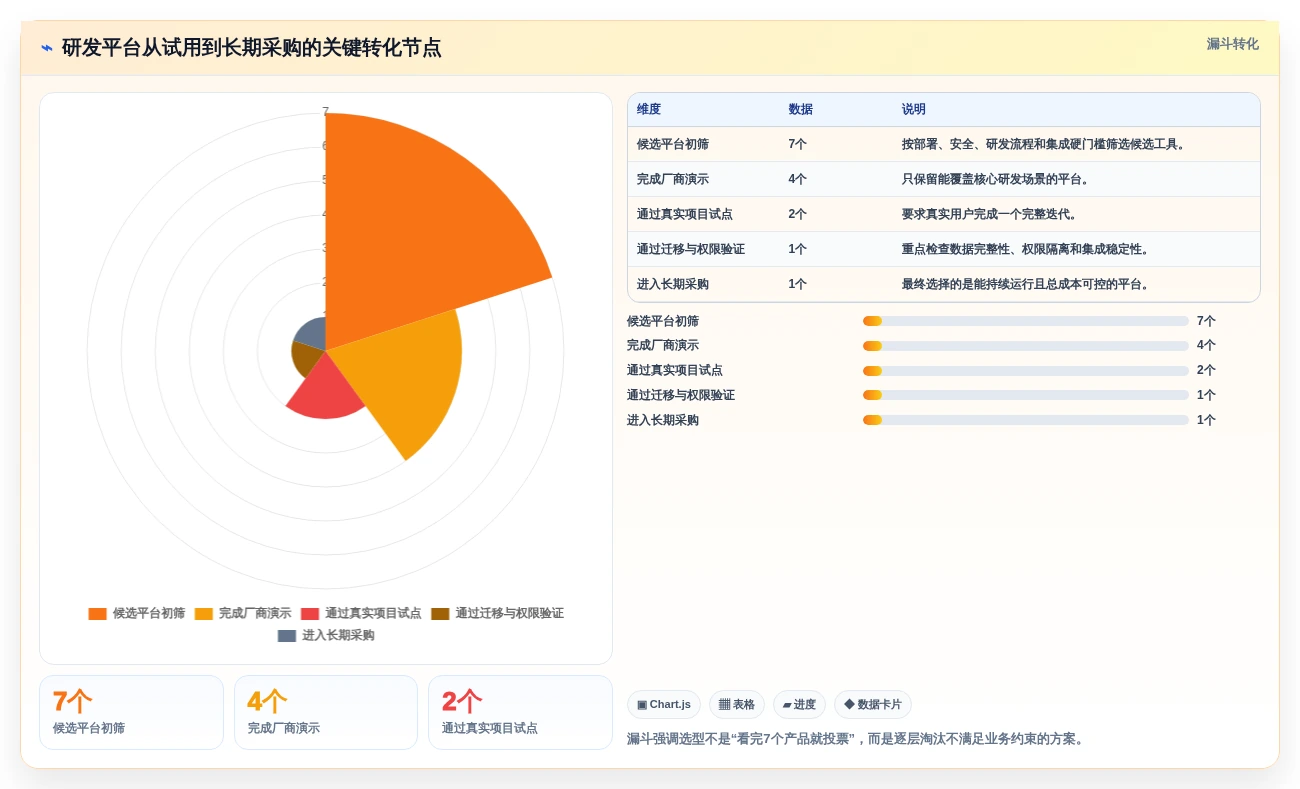Click the Chart.js tag
The width and height of the screenshot is (1300, 789).
coord(664,705)
